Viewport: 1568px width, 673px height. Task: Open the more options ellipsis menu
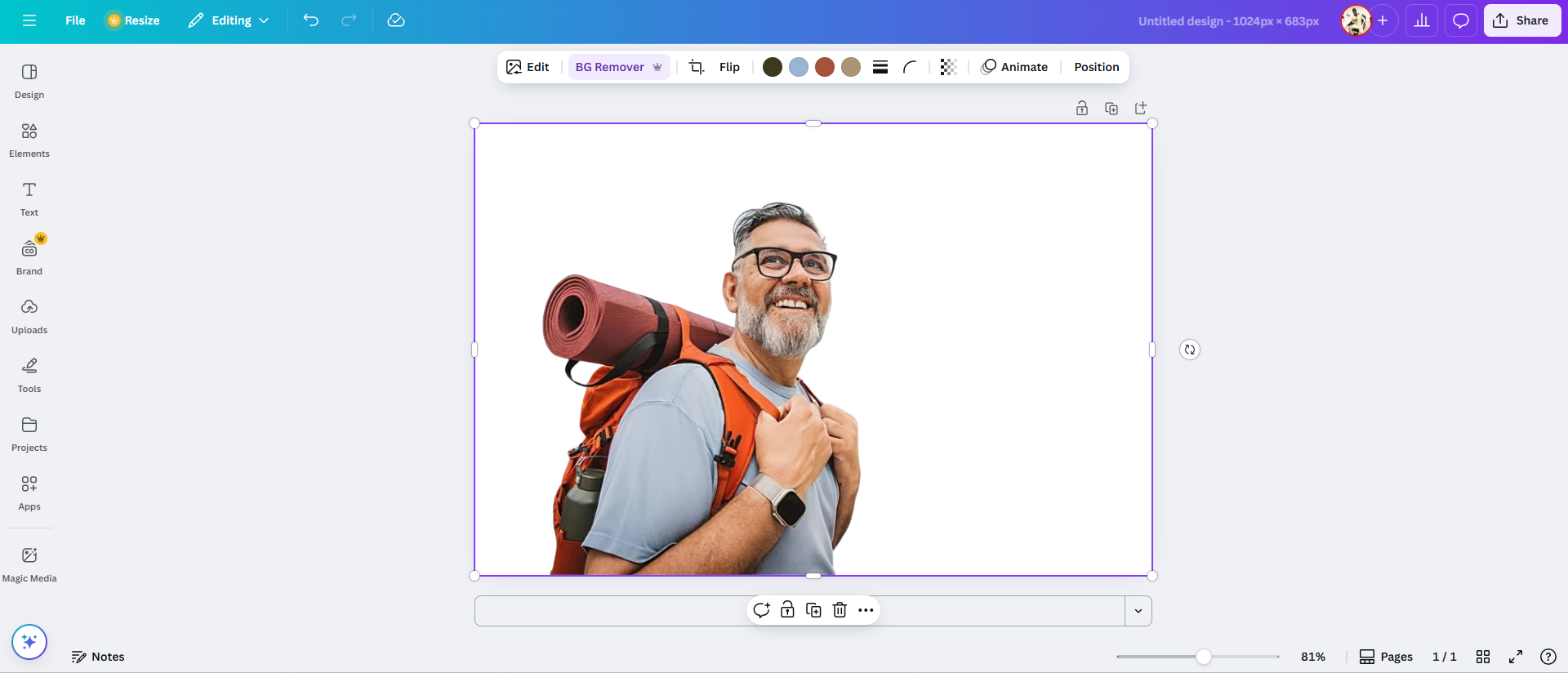[866, 610]
